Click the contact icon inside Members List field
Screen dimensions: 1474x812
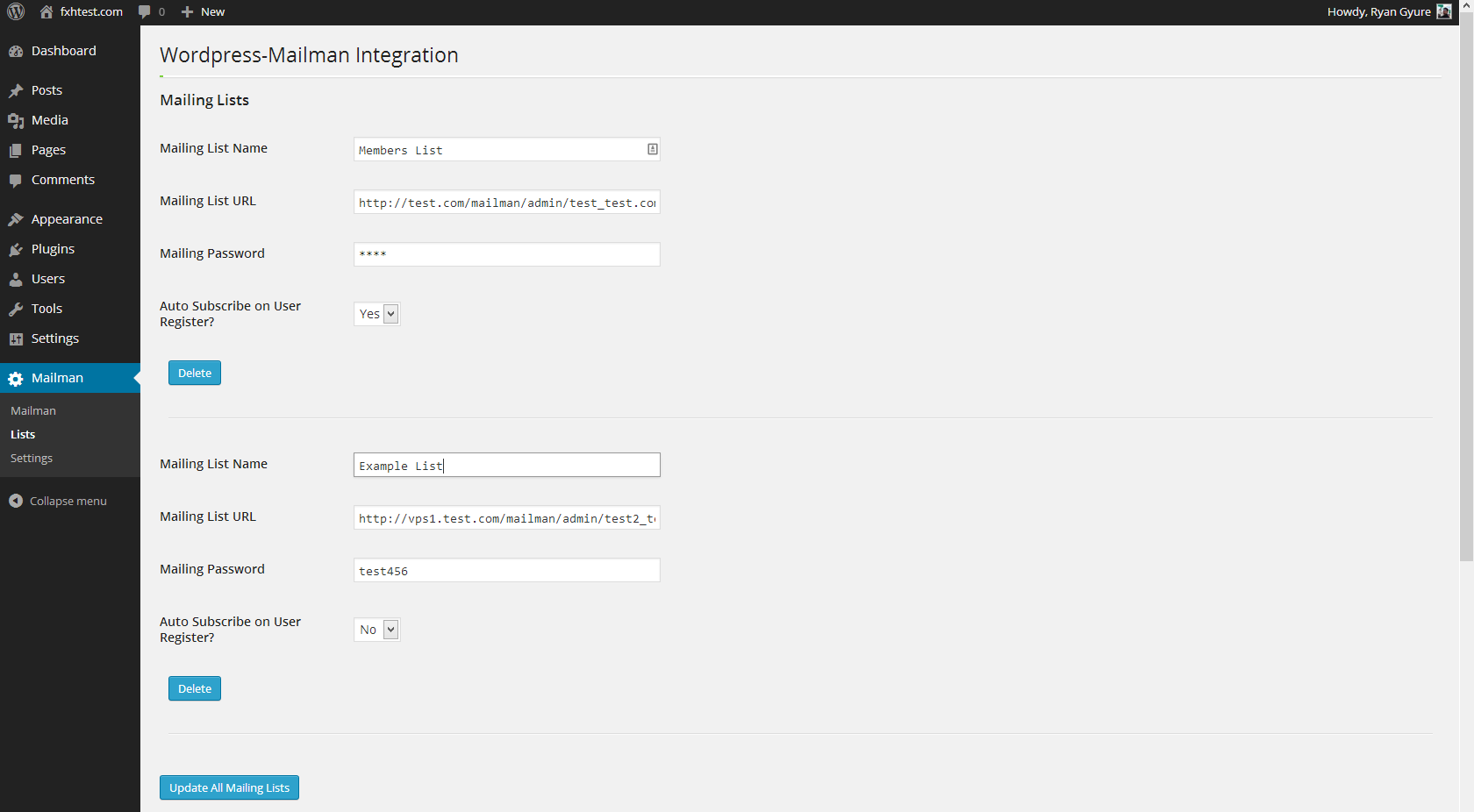coord(652,149)
